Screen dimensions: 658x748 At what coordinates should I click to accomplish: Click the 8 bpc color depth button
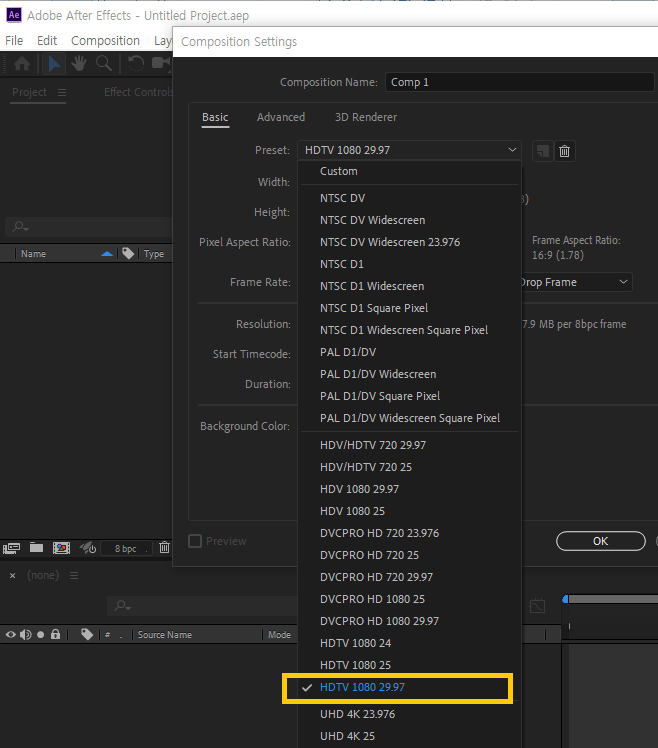126,549
